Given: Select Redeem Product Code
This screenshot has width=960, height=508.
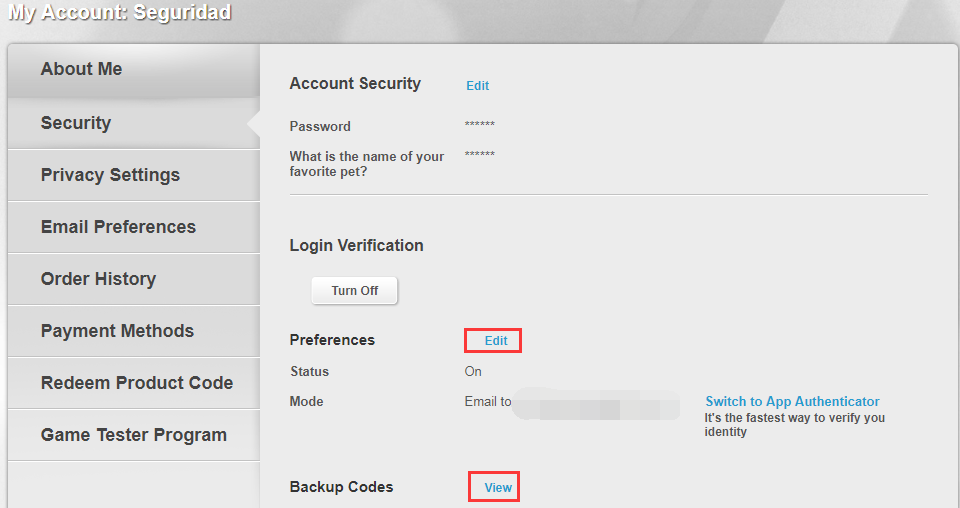Looking at the screenshot, I should click(133, 383).
